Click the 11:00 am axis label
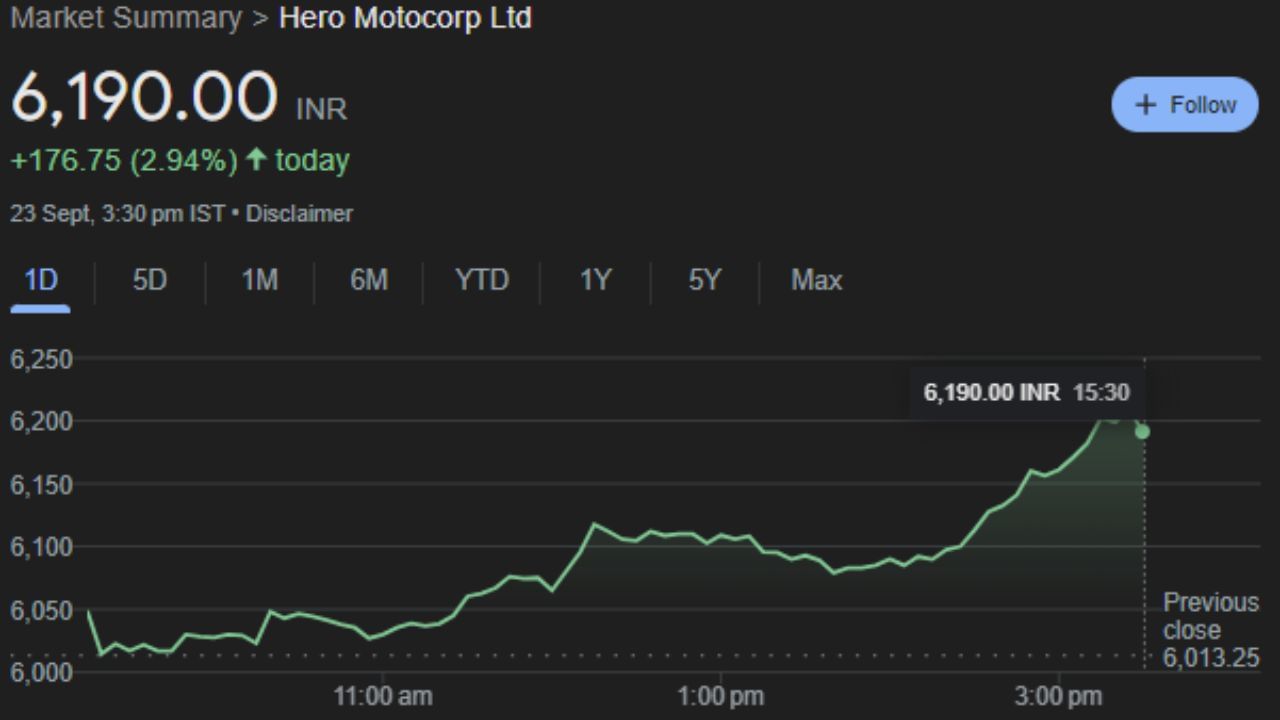 pyautogui.click(x=383, y=696)
